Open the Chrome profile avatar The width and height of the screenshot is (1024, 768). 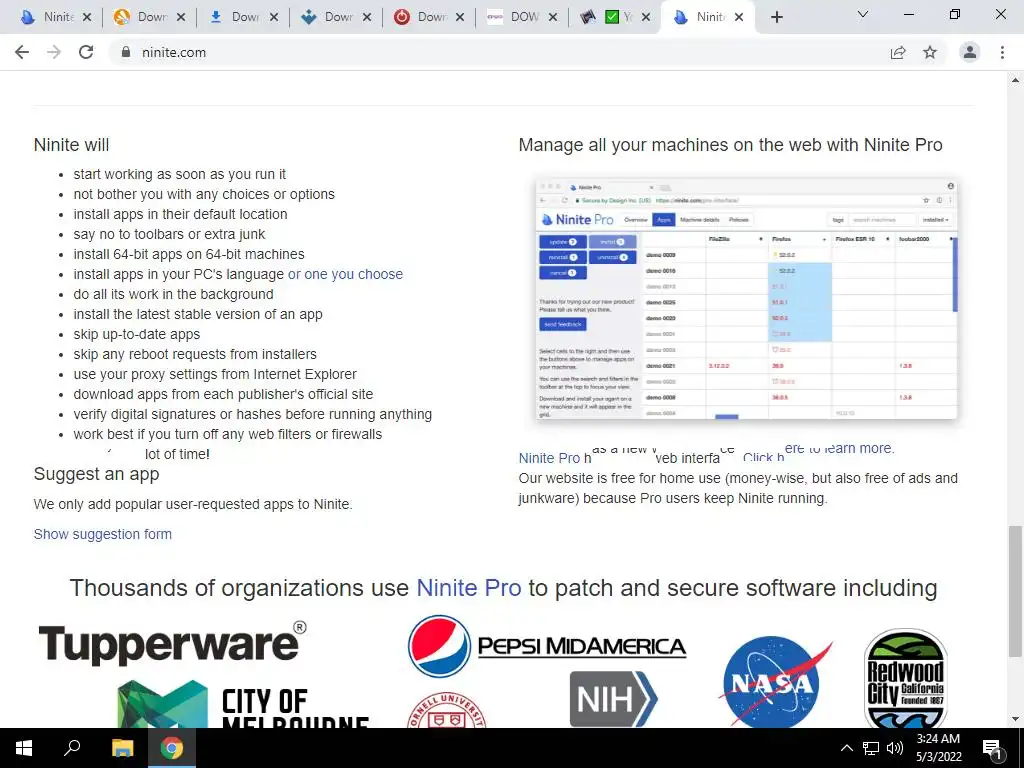970,52
